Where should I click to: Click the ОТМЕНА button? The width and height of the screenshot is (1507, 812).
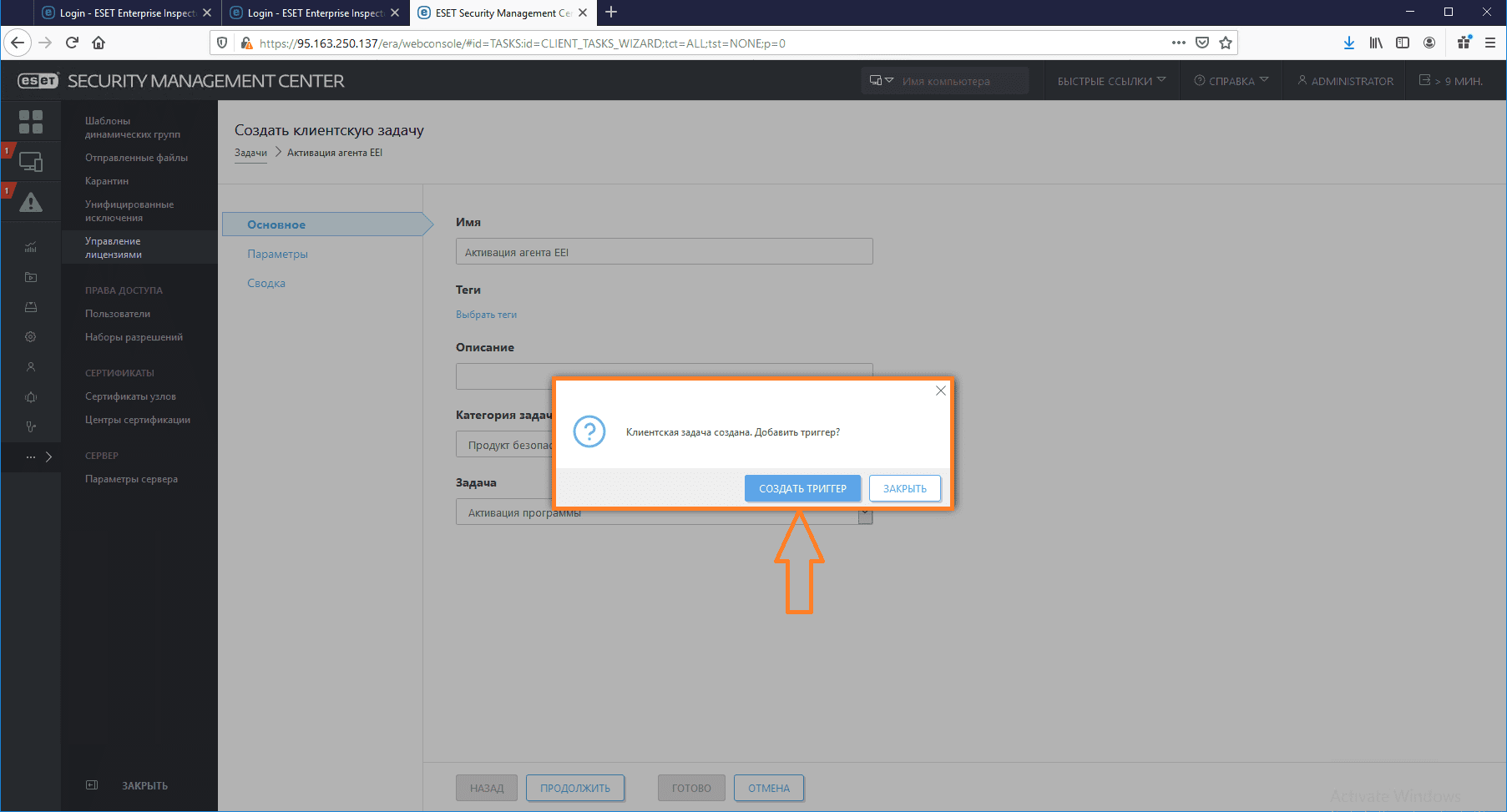pos(769,788)
